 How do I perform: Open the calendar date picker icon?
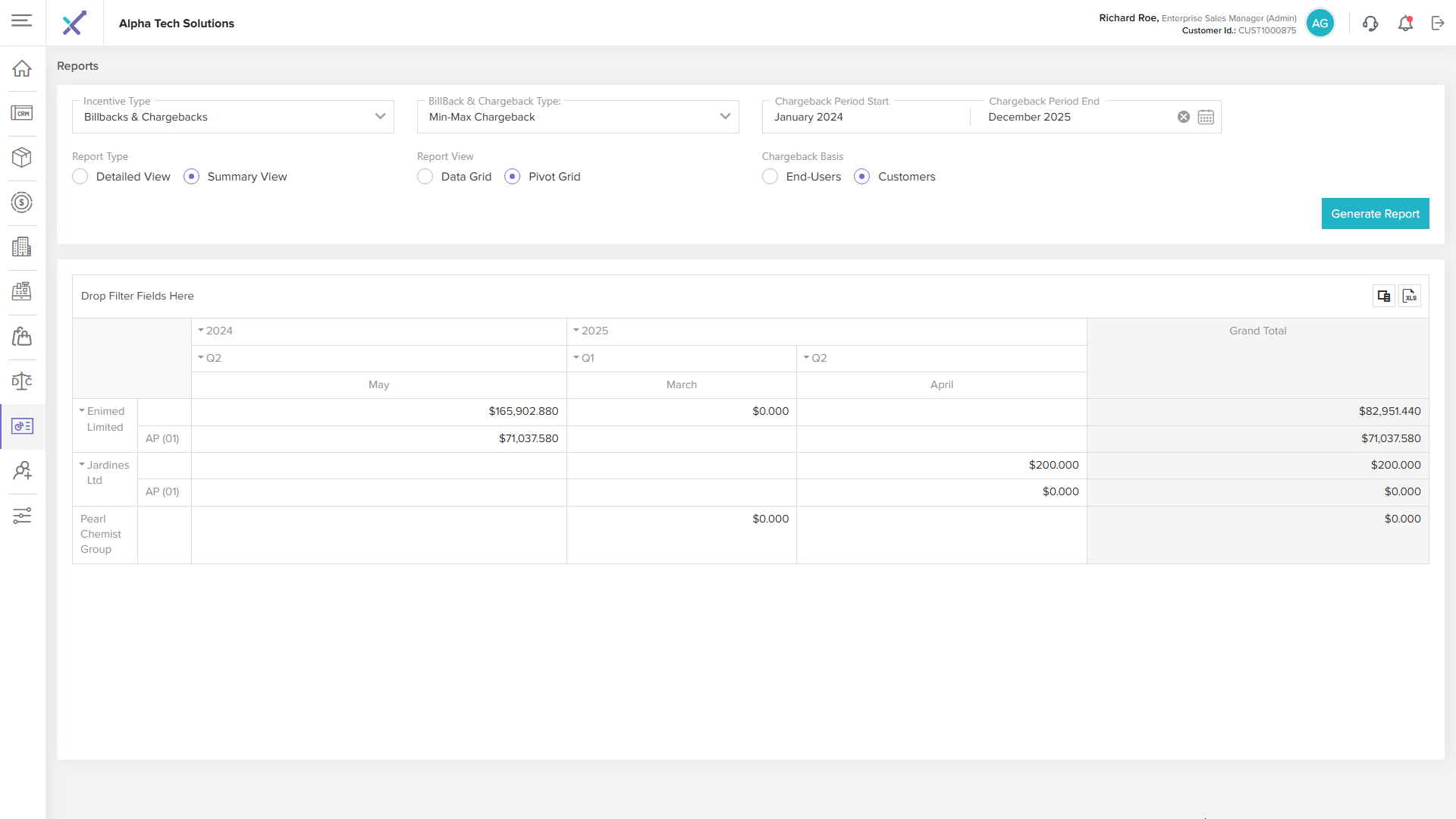tap(1206, 117)
